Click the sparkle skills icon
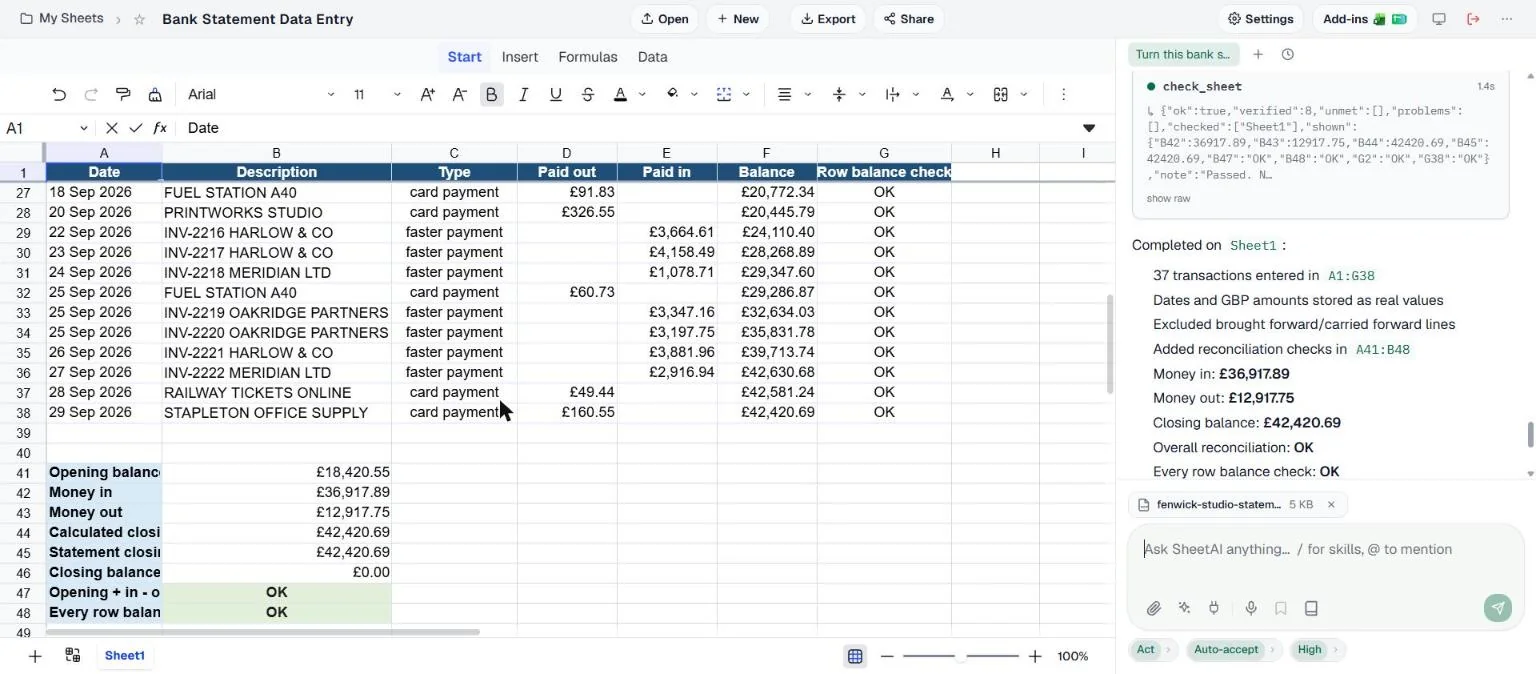This screenshot has height=674, width=1536. 1185,608
